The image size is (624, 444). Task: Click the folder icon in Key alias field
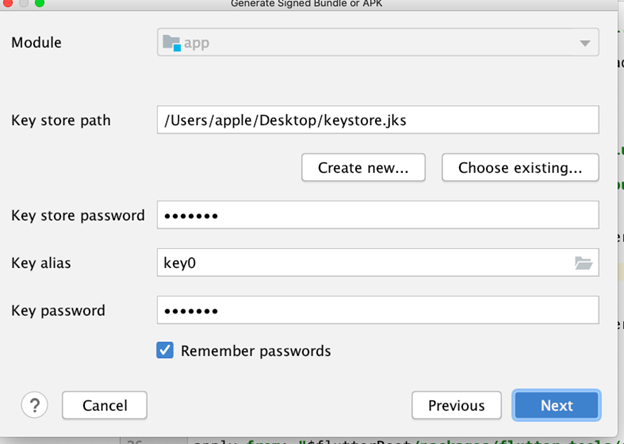click(583, 263)
